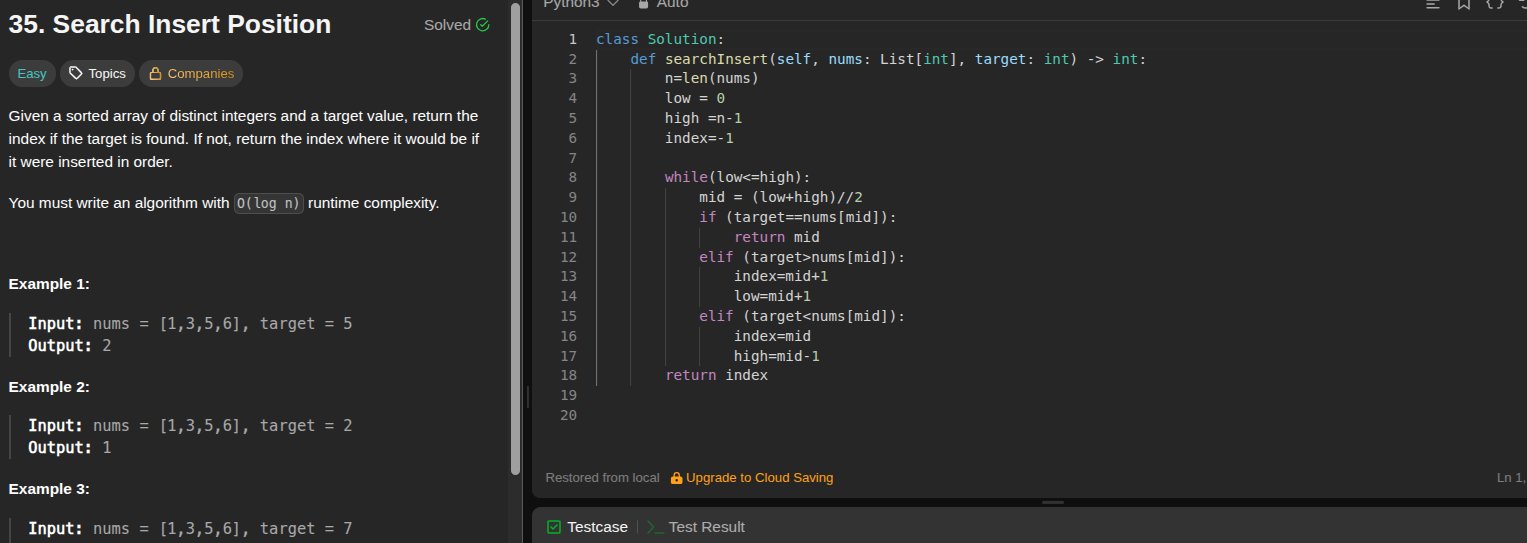Click the green checkbox icon beside Testcase
This screenshot has height=543, width=1527.
point(553,527)
